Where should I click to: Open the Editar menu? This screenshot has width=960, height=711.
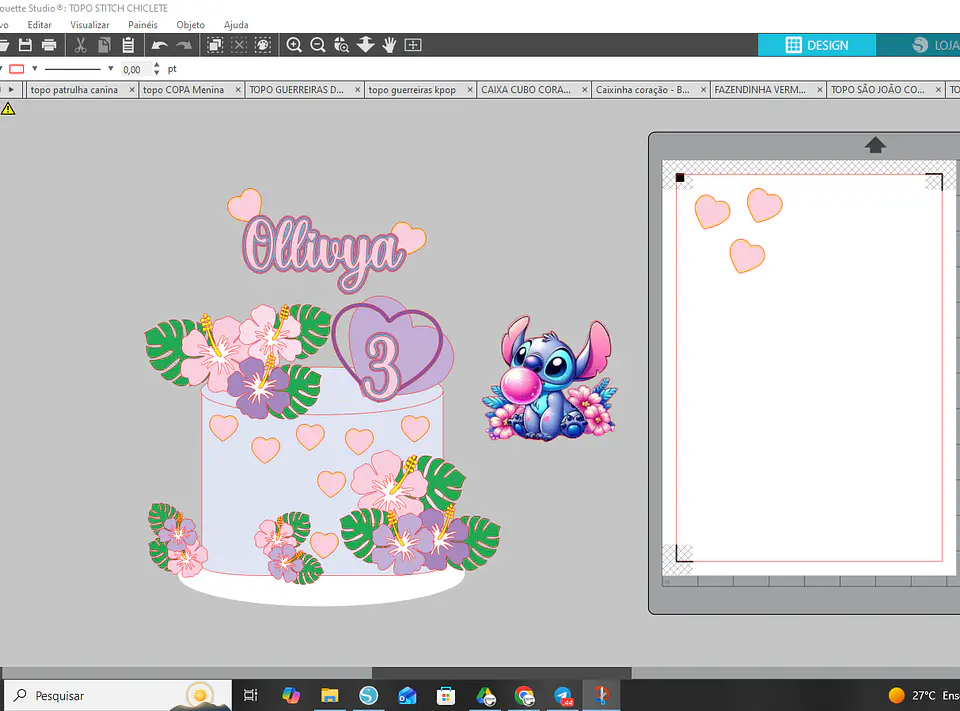39,25
